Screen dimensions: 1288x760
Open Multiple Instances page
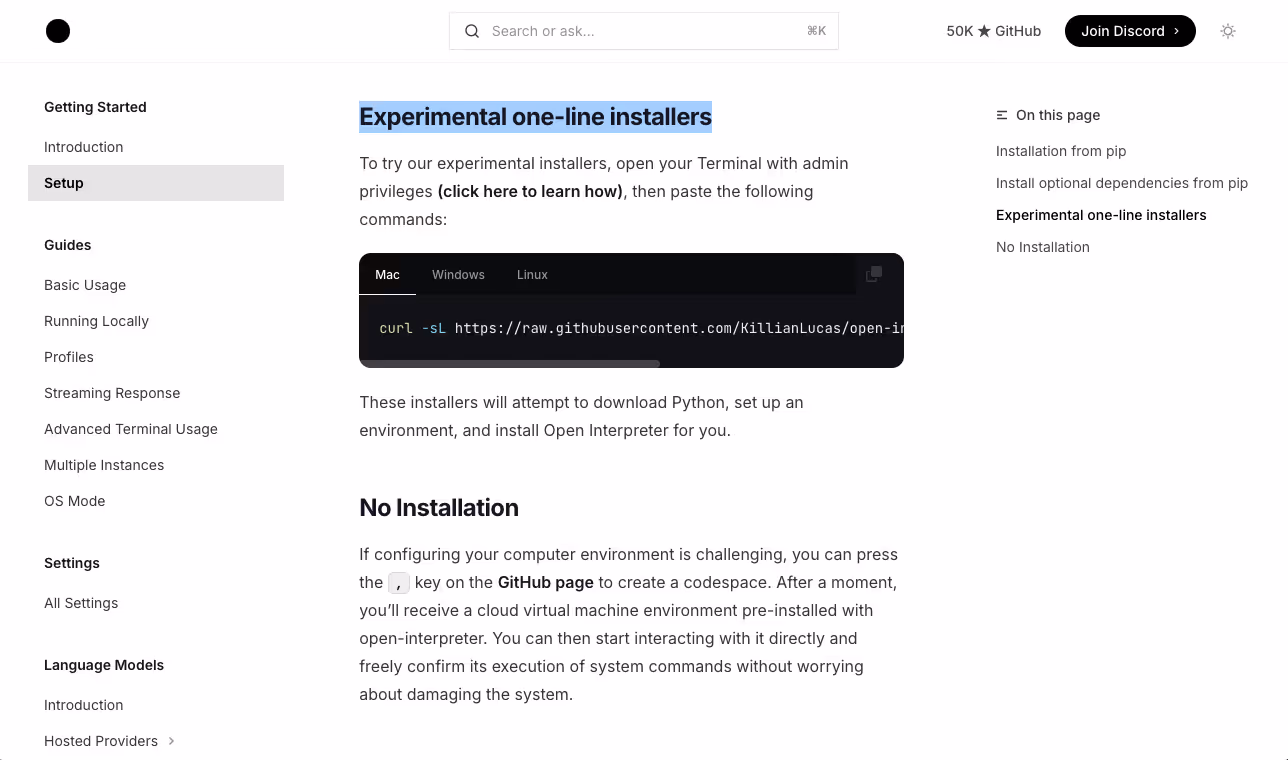click(x=104, y=465)
